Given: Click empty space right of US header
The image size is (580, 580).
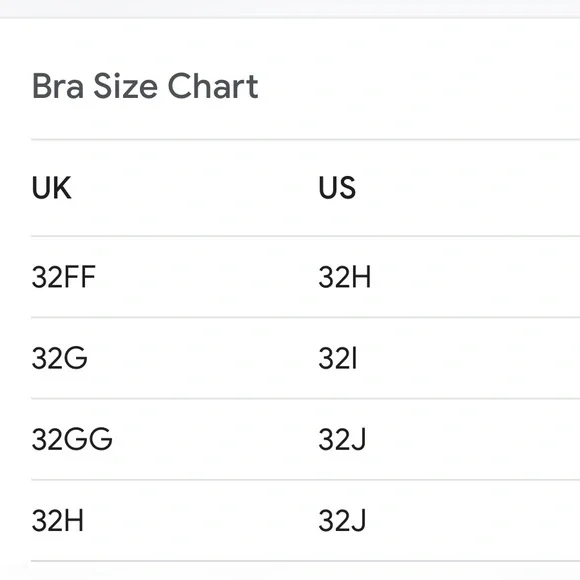Looking at the screenshot, I should (x=468, y=188).
